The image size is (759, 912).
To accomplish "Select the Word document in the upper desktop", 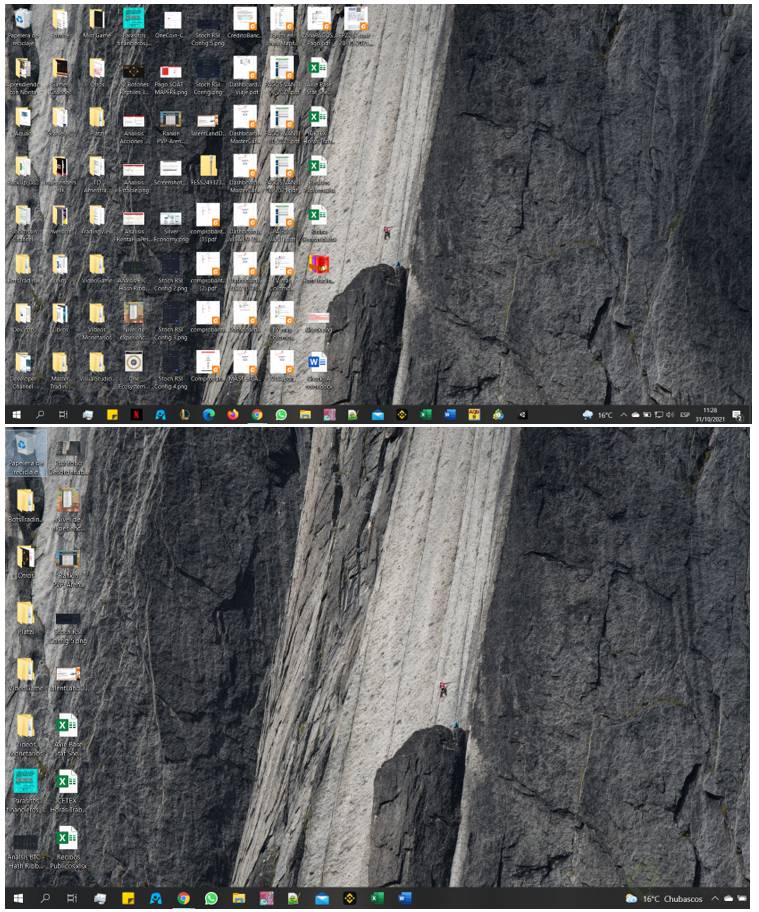I will point(318,371).
